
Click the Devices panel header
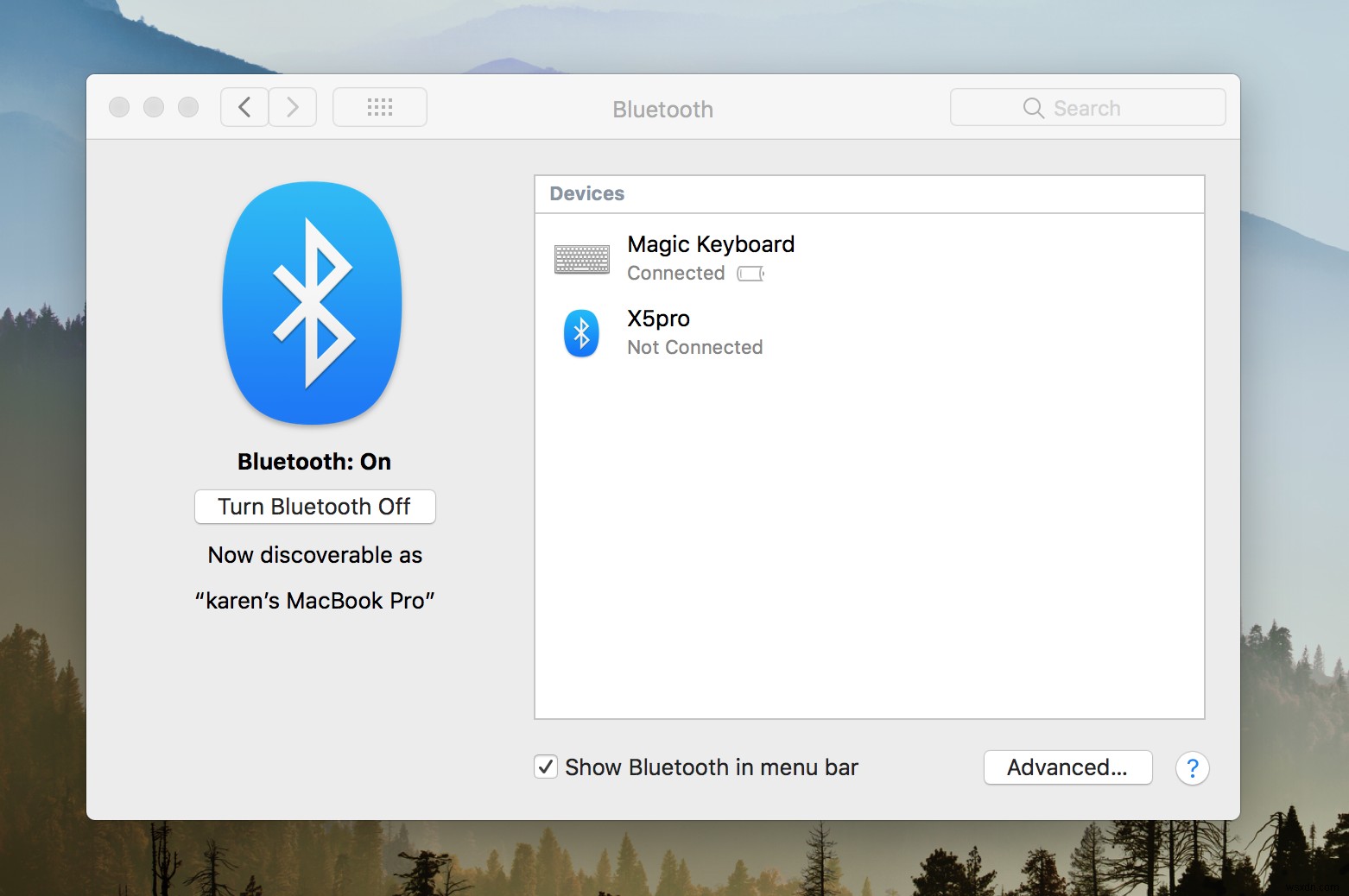[587, 193]
